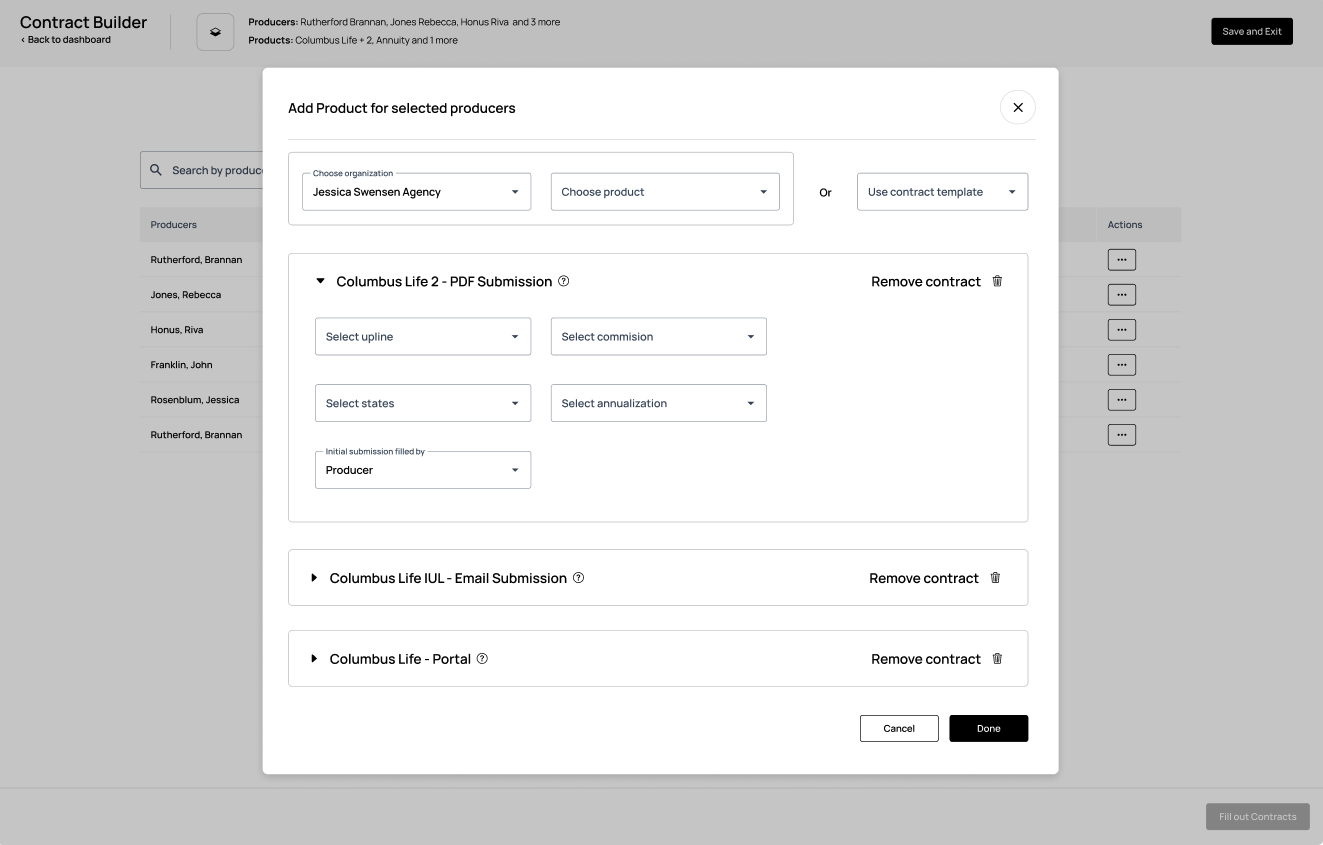
Task: Open help icon next to Columbus Life 2 - PDF Submission
Action: coord(564,281)
